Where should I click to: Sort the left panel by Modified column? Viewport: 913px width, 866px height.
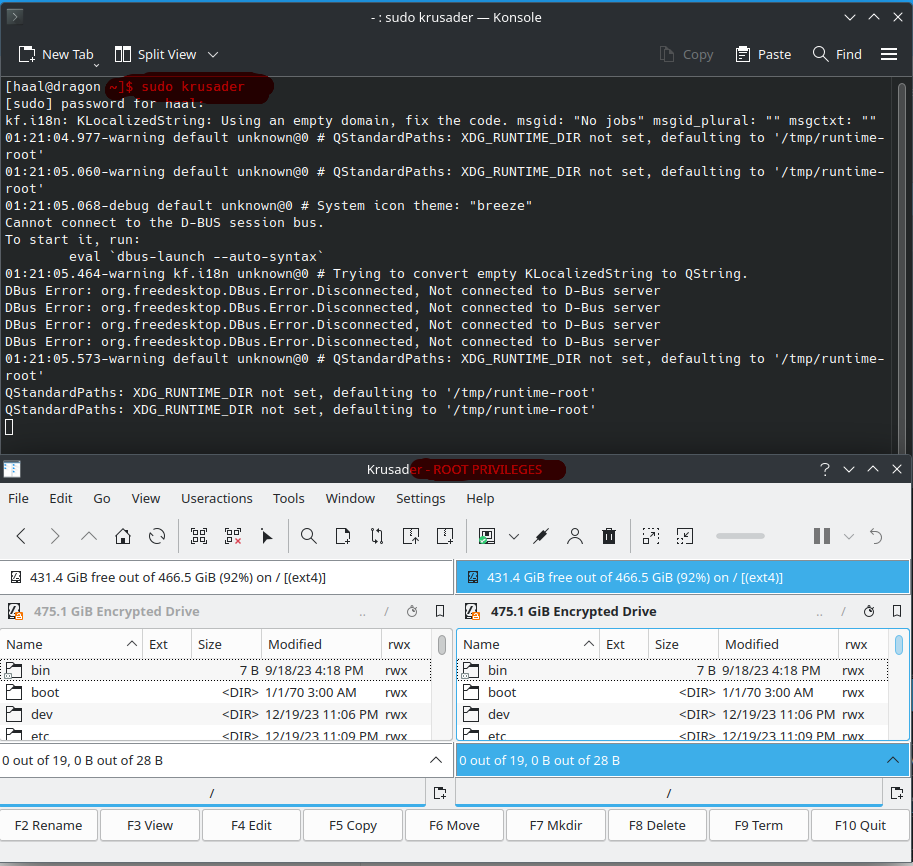point(321,644)
